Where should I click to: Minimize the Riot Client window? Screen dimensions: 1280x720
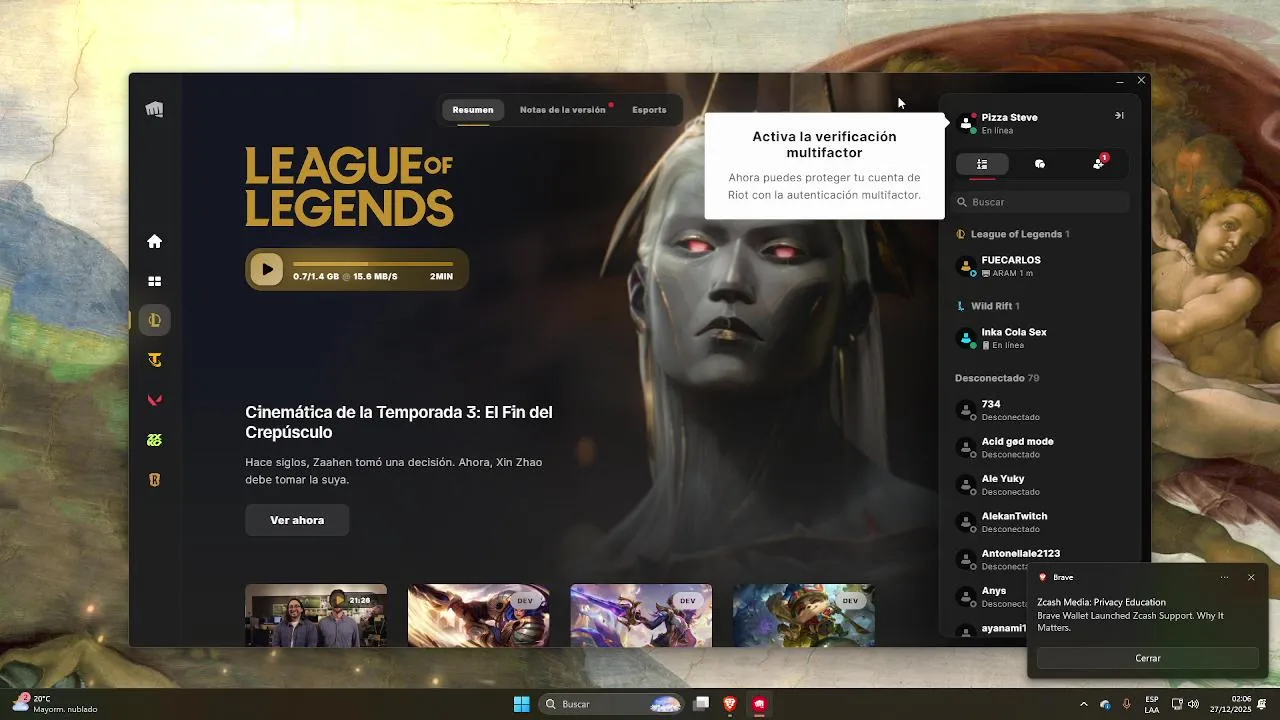pos(1119,80)
